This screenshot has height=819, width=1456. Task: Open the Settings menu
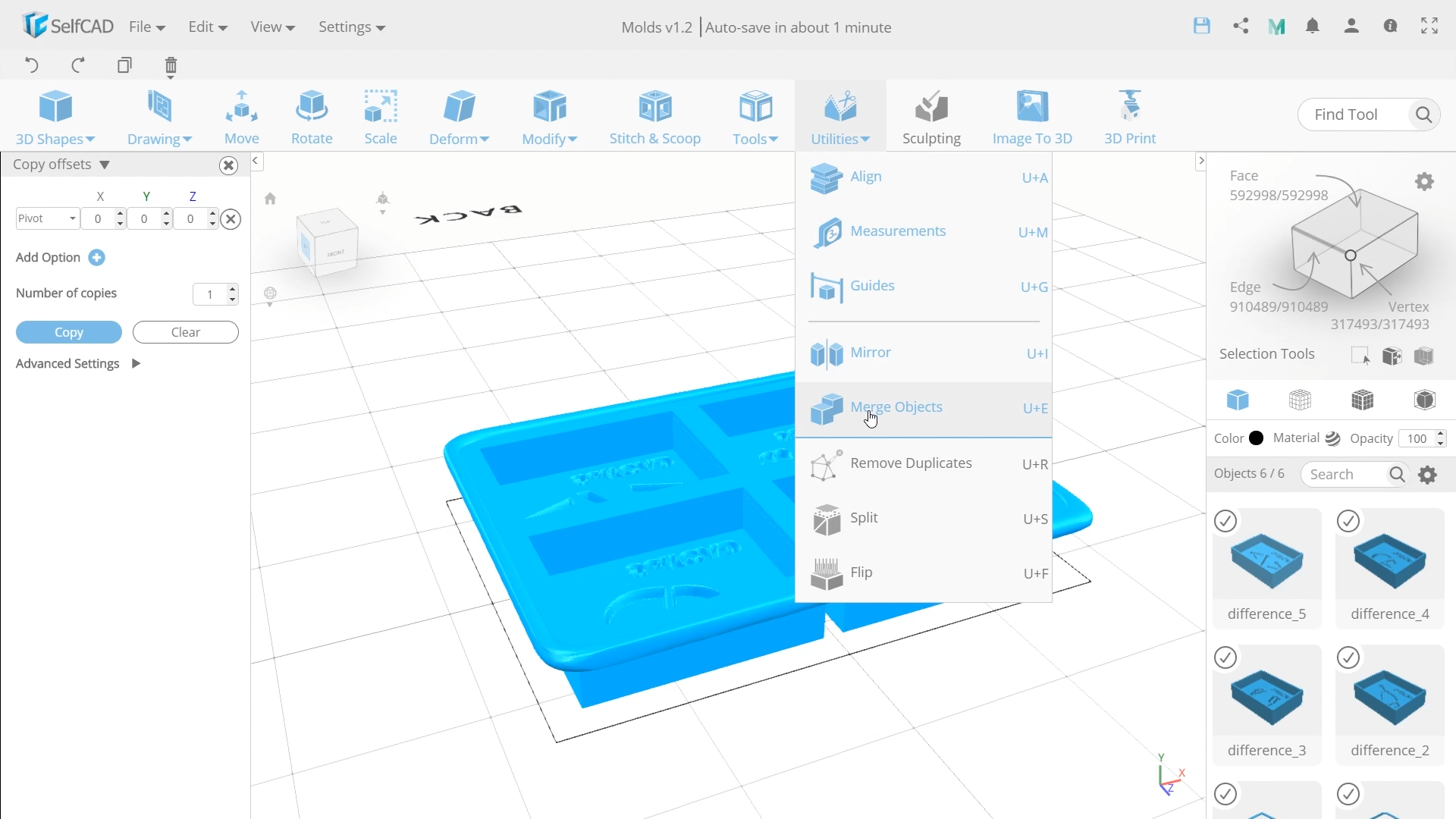point(352,27)
